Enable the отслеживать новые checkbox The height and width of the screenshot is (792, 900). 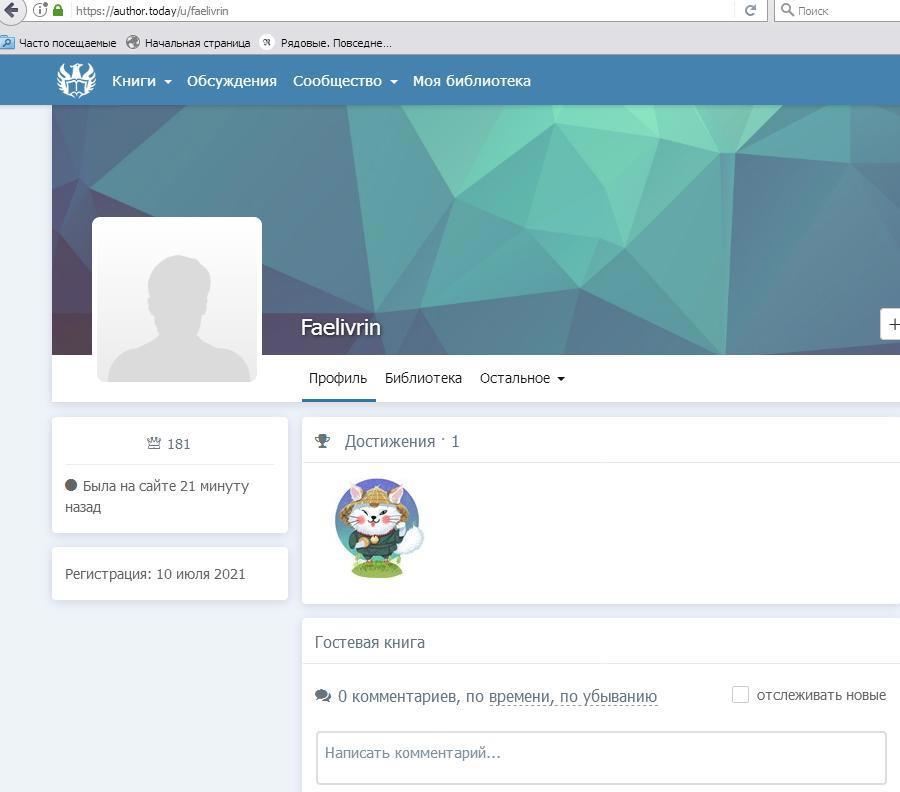(740, 694)
